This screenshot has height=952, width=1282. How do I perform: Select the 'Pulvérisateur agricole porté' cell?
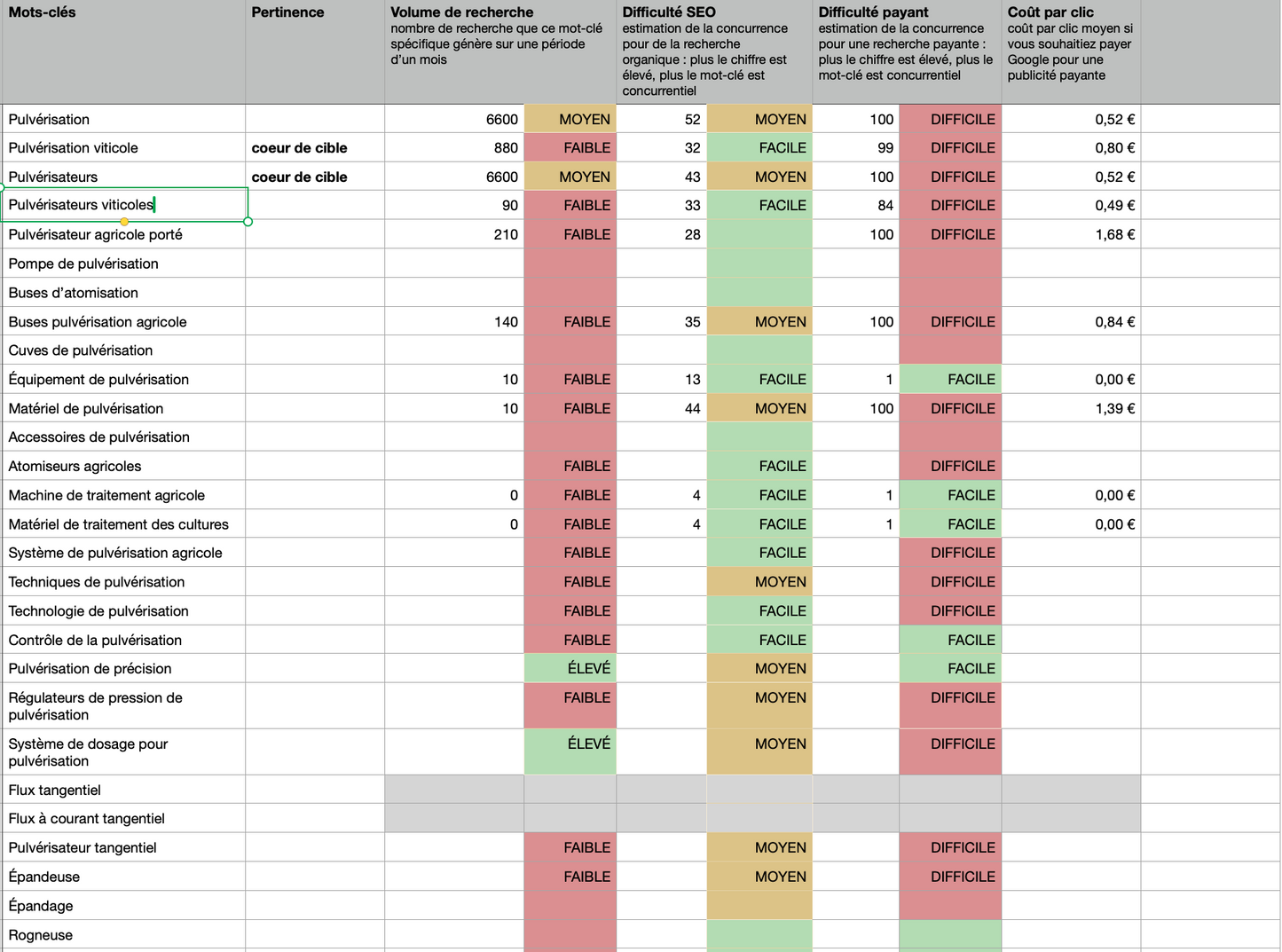point(123,234)
